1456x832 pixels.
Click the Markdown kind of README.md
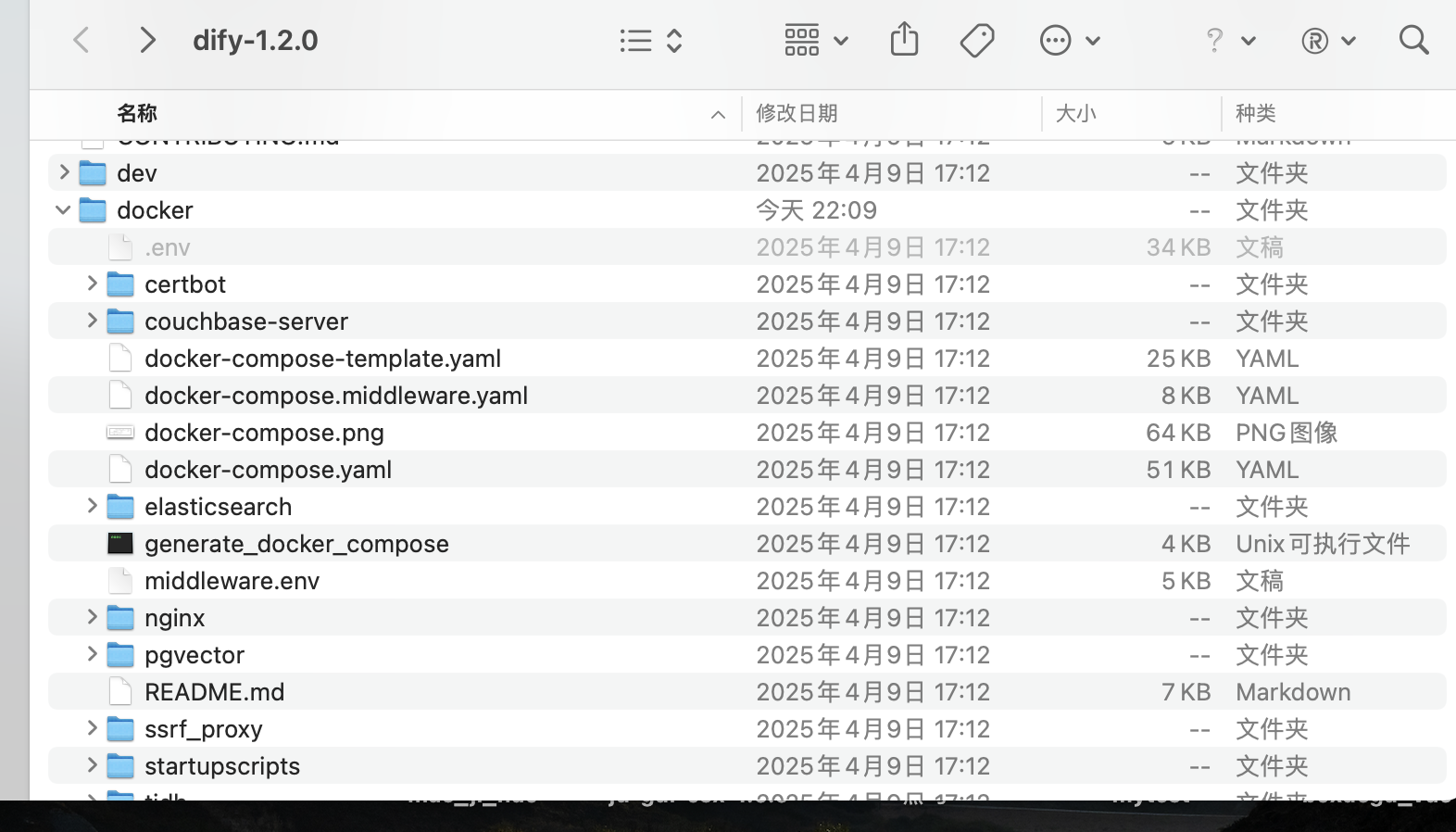click(x=1293, y=692)
